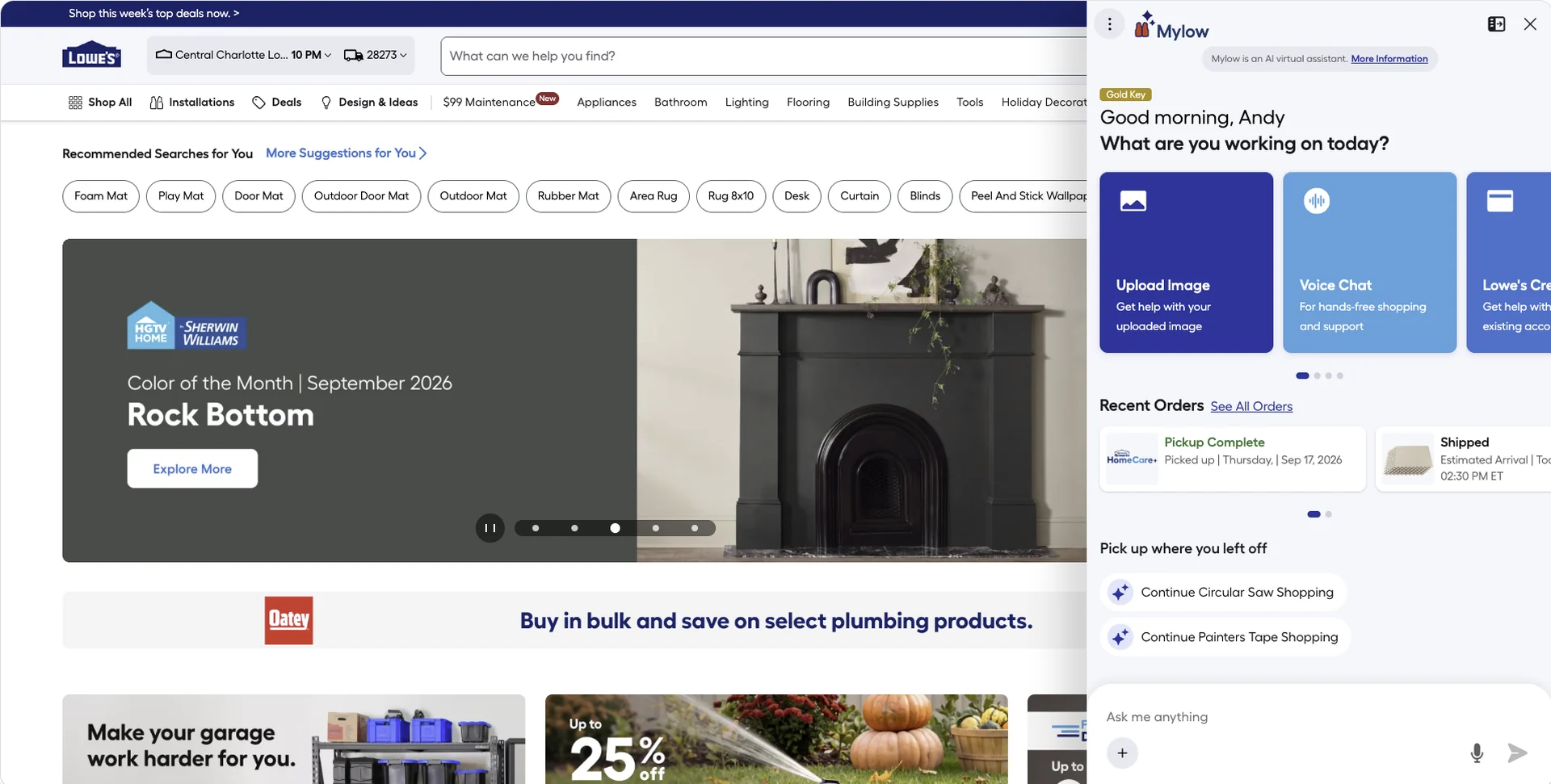
Task: Click the sparkle icon beside Continue Painters Tape Shopping
Action: point(1120,637)
